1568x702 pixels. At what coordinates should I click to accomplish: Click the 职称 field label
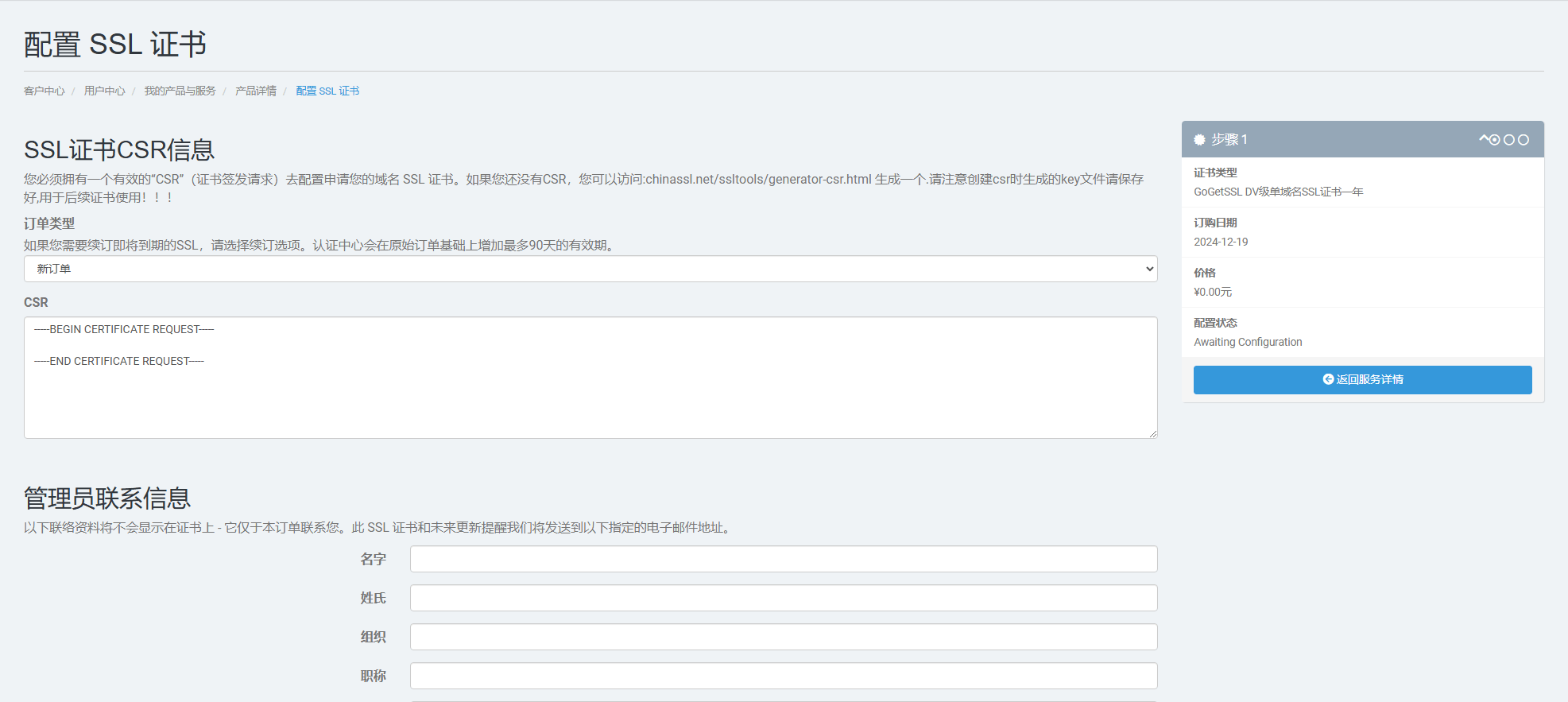tap(373, 676)
